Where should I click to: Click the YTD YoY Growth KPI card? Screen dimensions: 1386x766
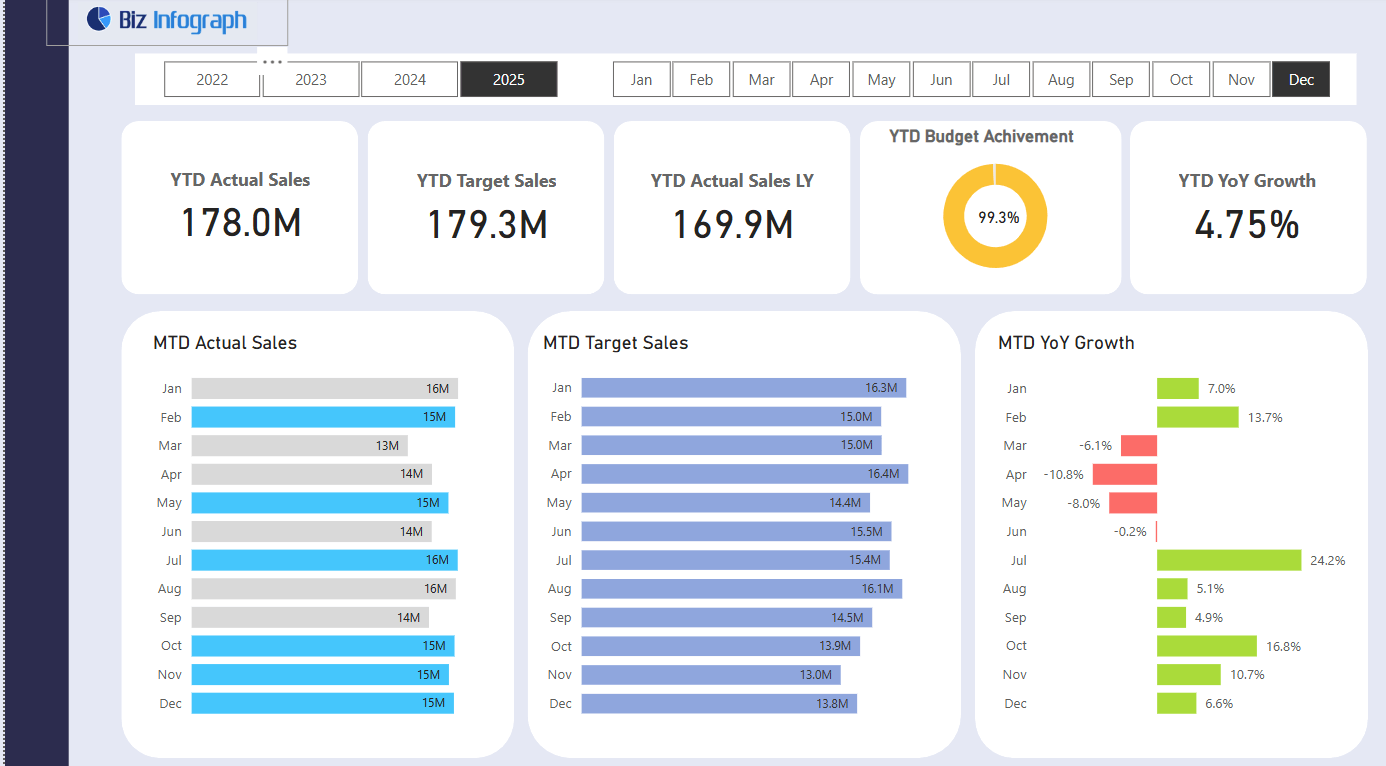1247,207
